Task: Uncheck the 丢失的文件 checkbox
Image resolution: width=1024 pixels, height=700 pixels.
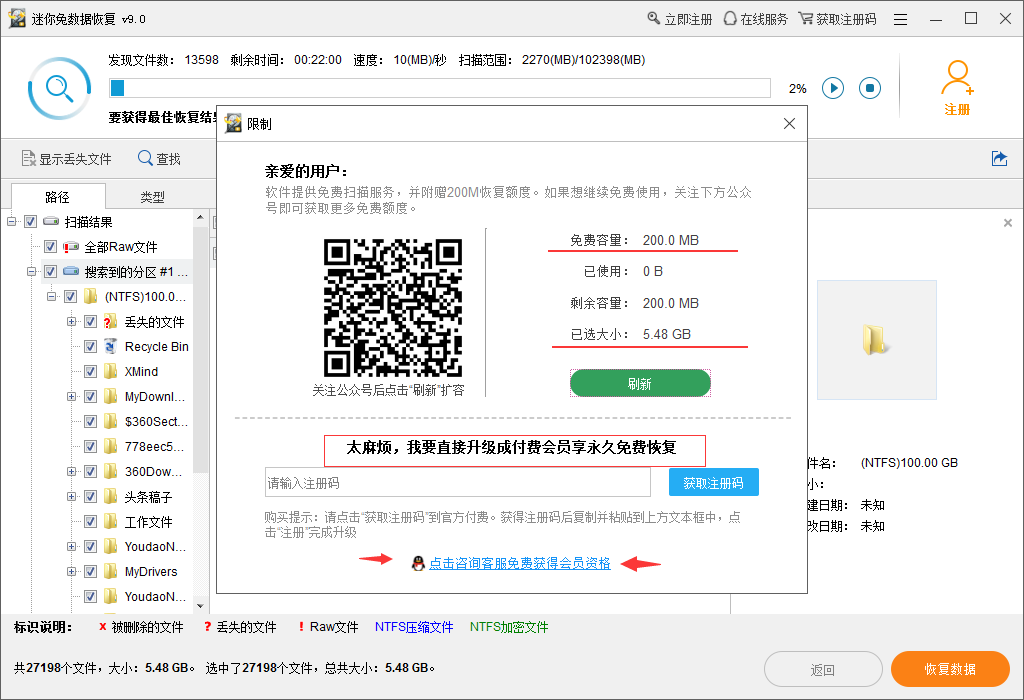Action: tap(91, 321)
